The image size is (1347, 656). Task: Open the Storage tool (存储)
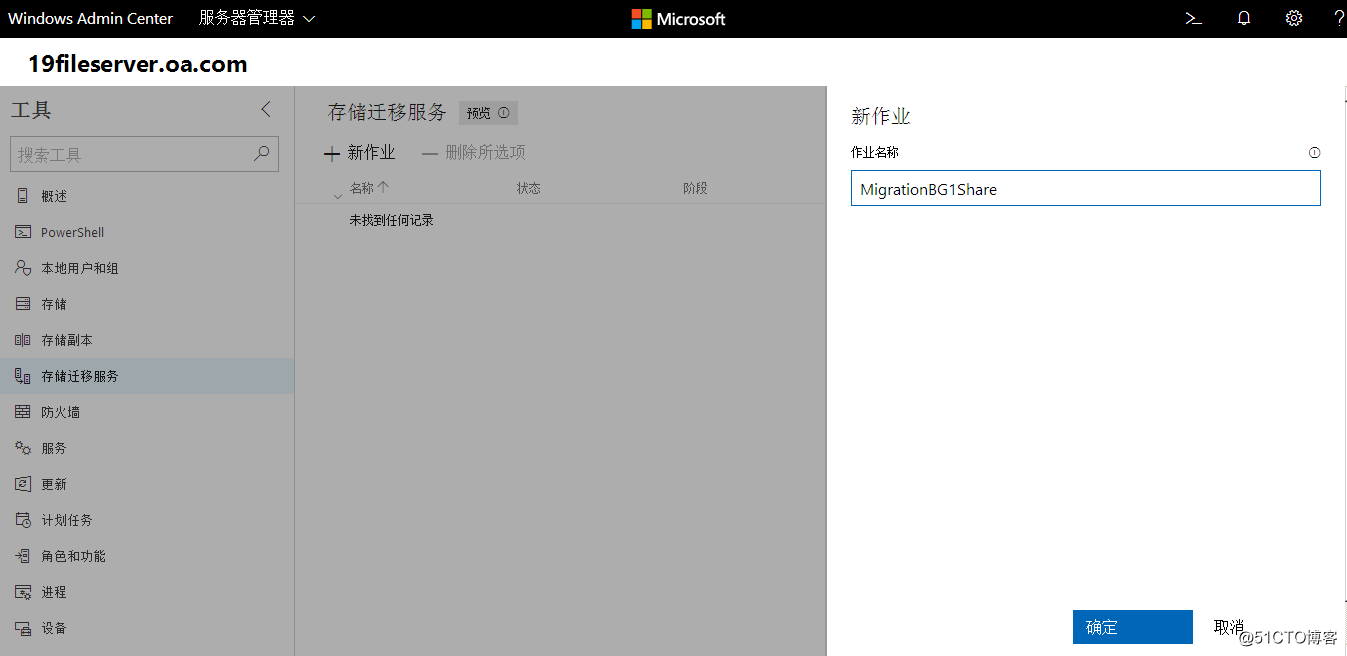click(x=147, y=304)
